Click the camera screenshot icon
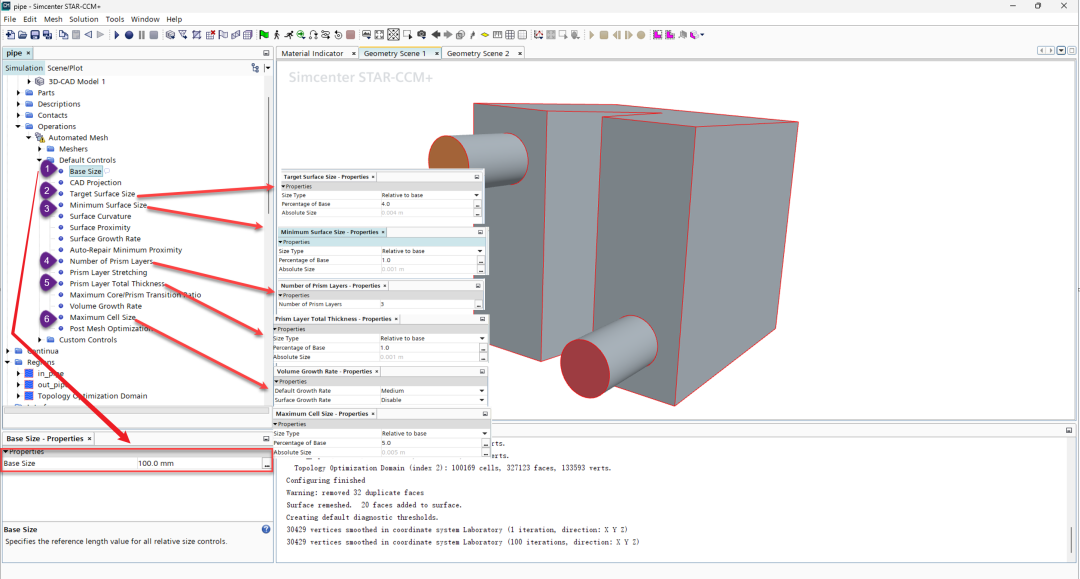Image resolution: width=1080 pixels, height=579 pixels. pos(422,34)
